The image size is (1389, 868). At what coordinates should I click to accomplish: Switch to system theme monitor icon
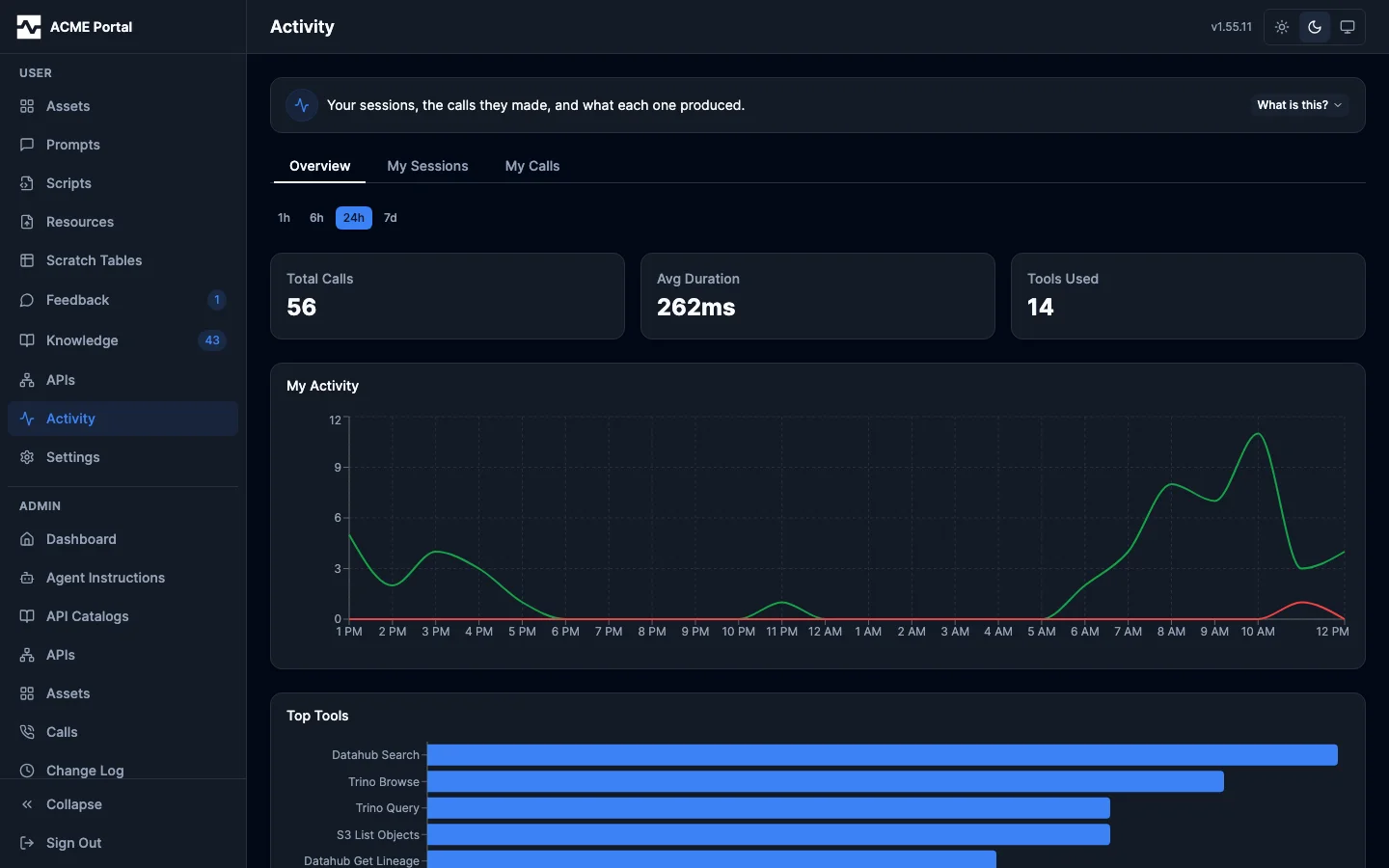point(1348,27)
